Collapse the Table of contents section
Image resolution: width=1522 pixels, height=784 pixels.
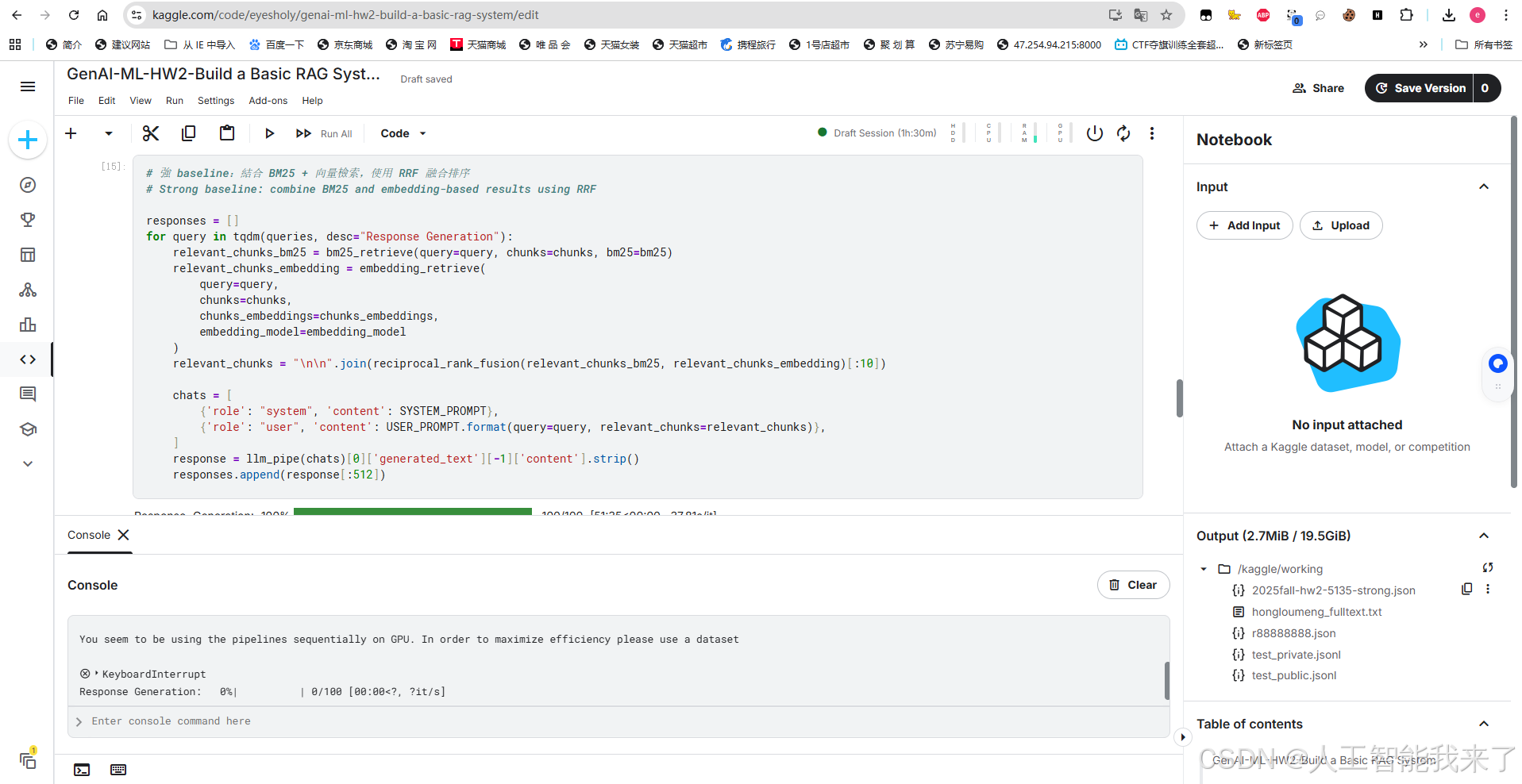click(x=1484, y=723)
